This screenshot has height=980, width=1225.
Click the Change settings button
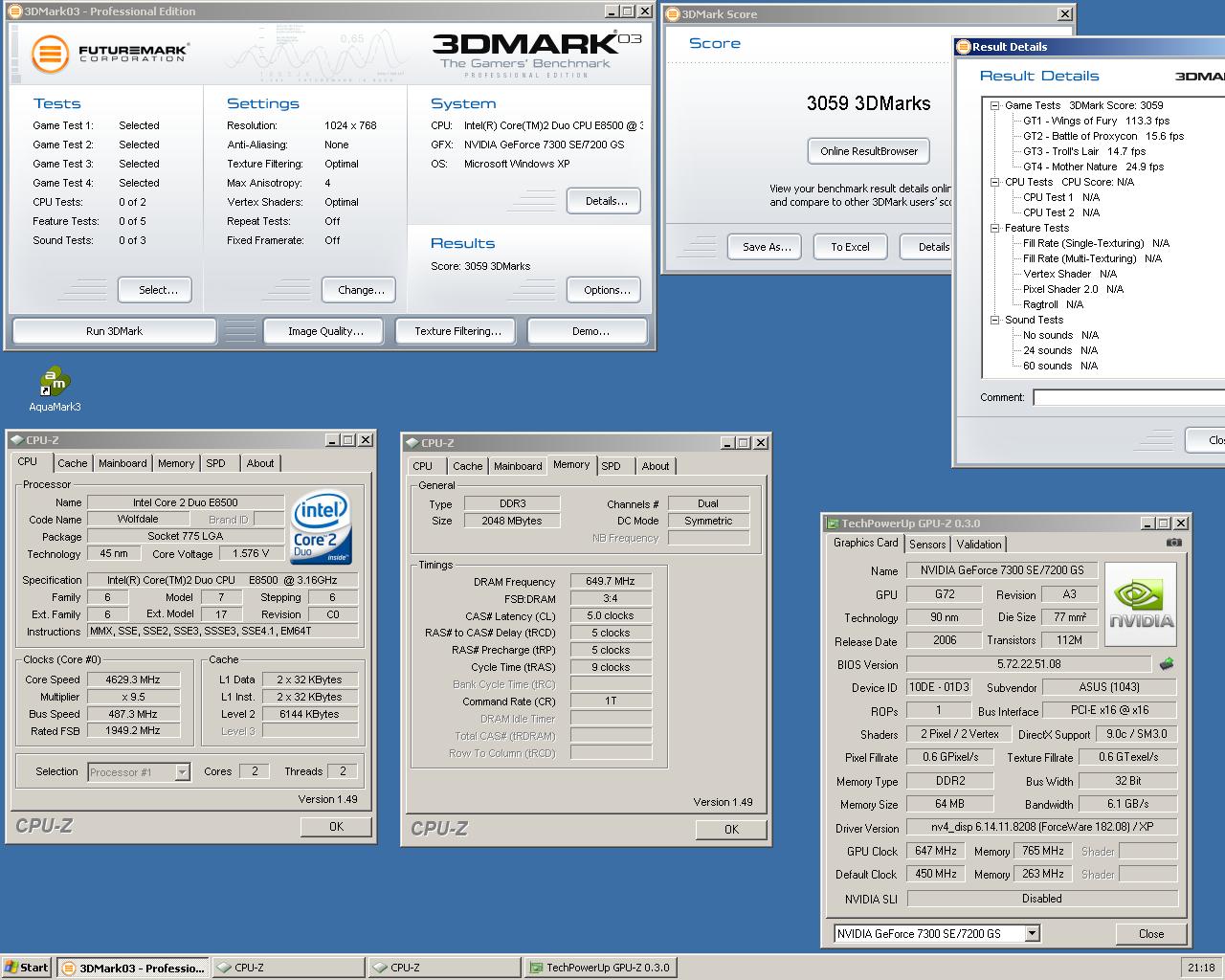[x=361, y=290]
